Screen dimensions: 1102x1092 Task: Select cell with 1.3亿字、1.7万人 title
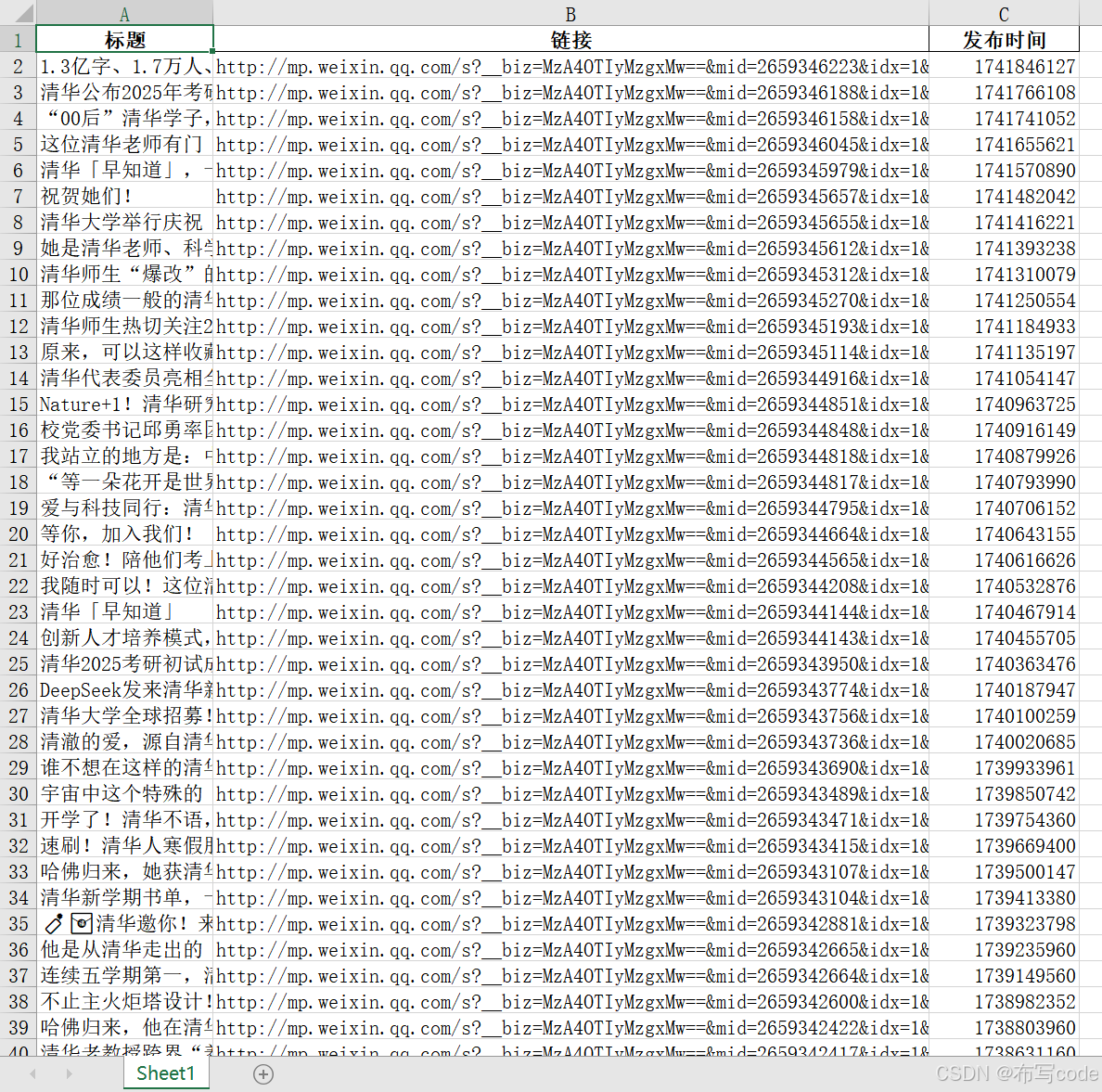coord(124,66)
